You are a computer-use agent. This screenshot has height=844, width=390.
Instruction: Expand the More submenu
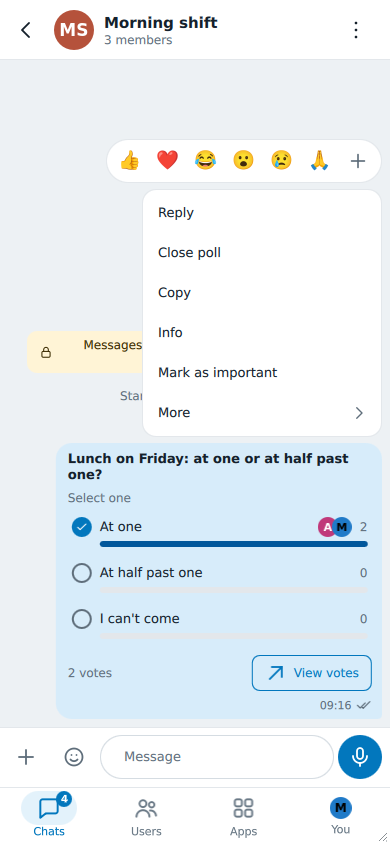(x=262, y=413)
